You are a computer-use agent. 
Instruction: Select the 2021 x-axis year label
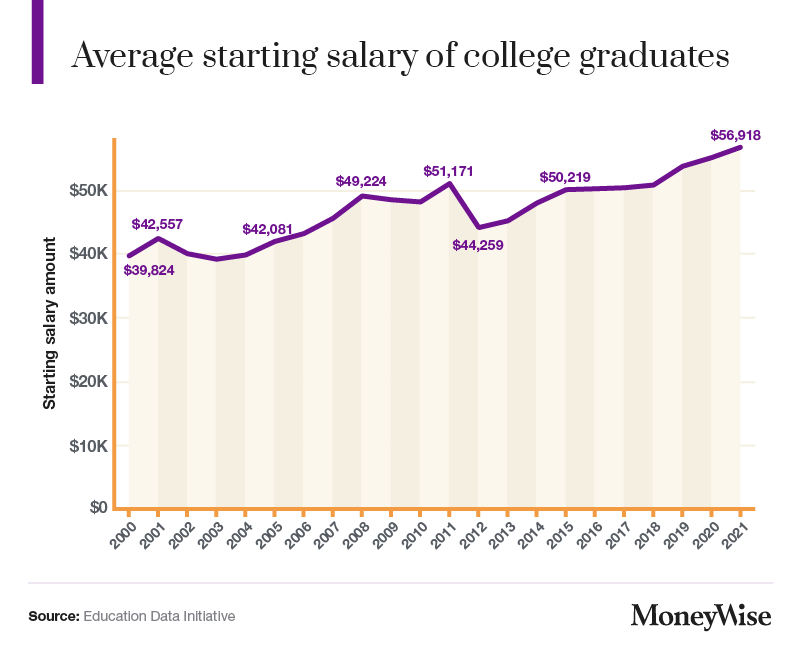pyautogui.click(x=735, y=535)
